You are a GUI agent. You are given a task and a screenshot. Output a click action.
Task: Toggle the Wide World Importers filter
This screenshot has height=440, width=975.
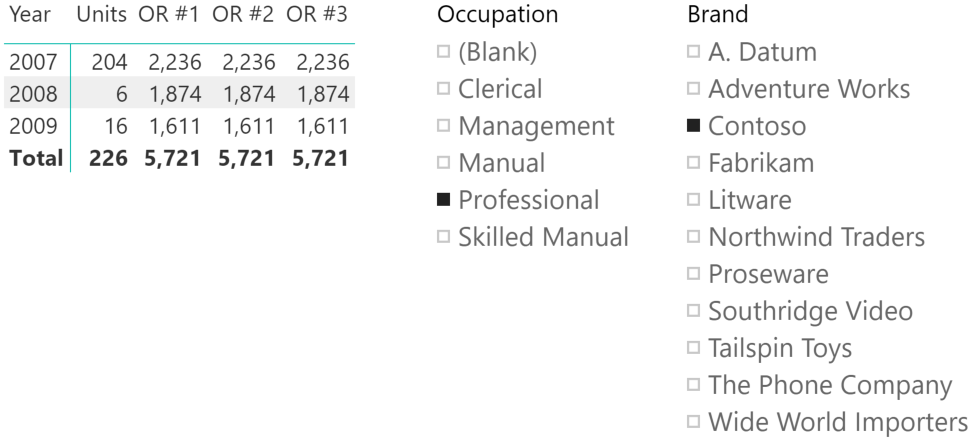(x=693, y=421)
